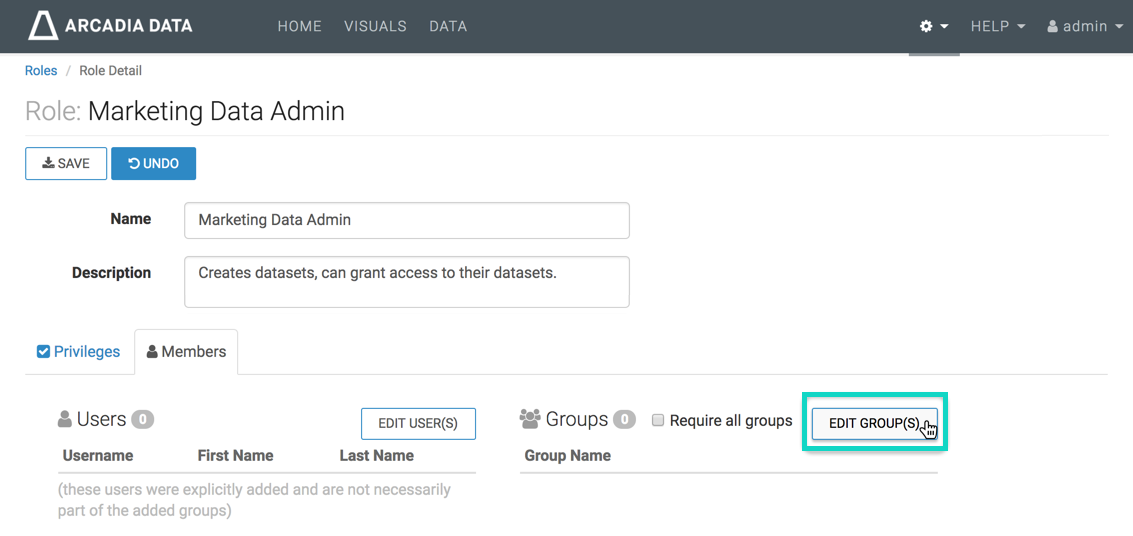Click the Groups people icon

(x=530, y=419)
